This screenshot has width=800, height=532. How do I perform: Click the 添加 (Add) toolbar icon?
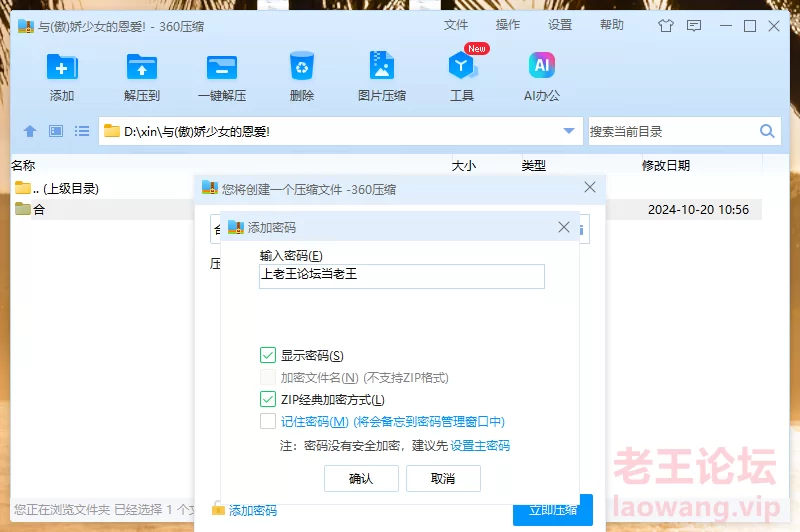click(x=62, y=67)
